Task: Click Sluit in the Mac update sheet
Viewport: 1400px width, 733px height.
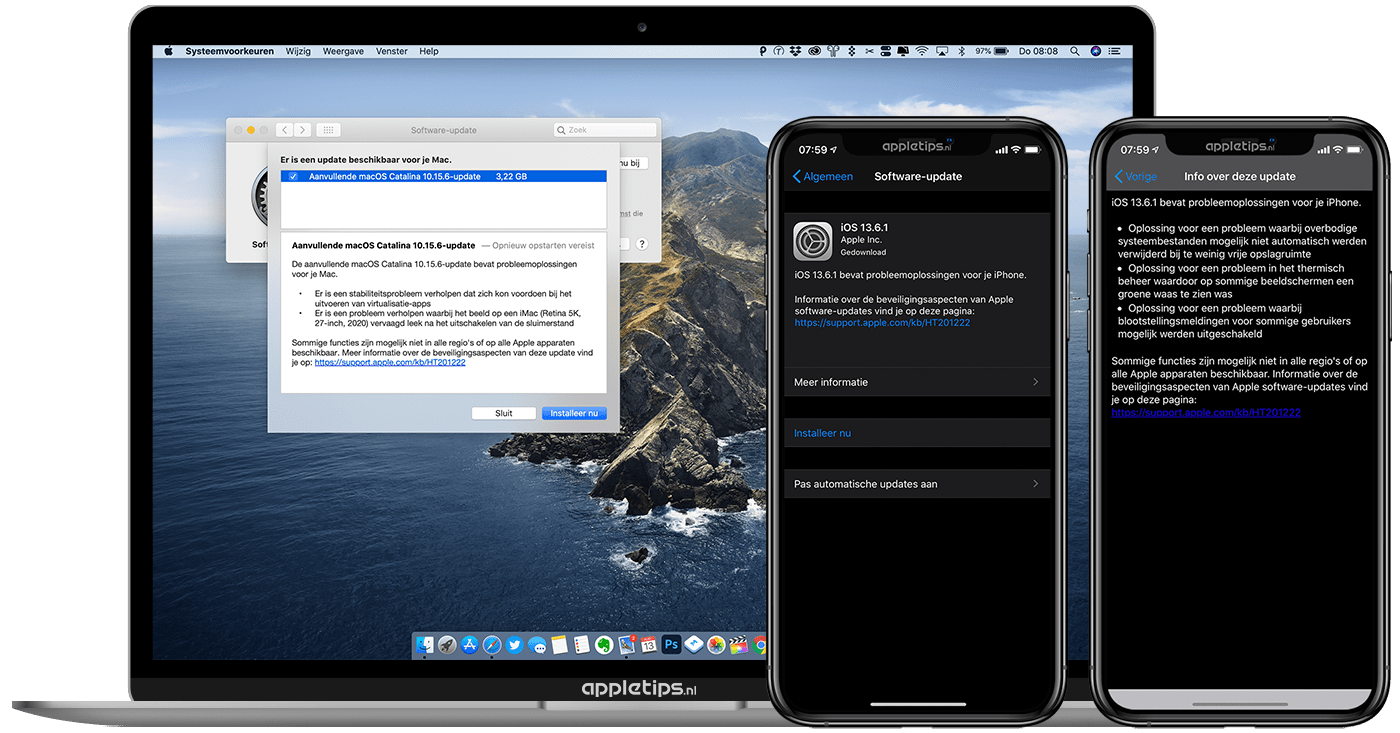Action: point(504,413)
